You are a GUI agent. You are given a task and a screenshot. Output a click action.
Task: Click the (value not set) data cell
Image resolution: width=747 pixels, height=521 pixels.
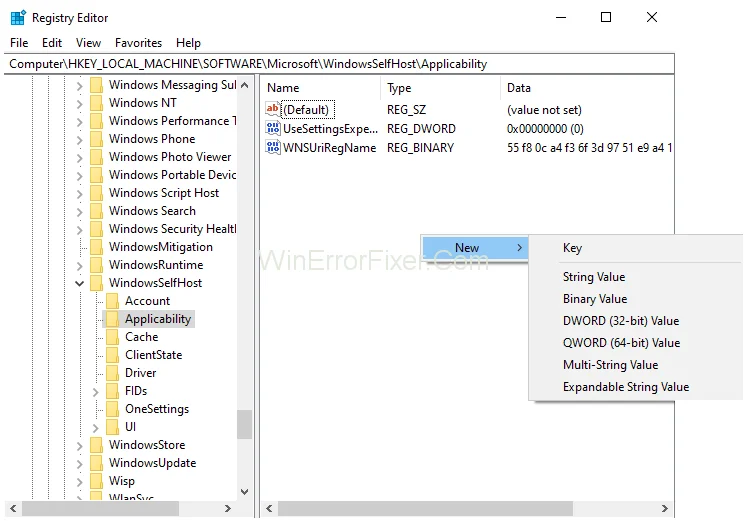coord(544,110)
